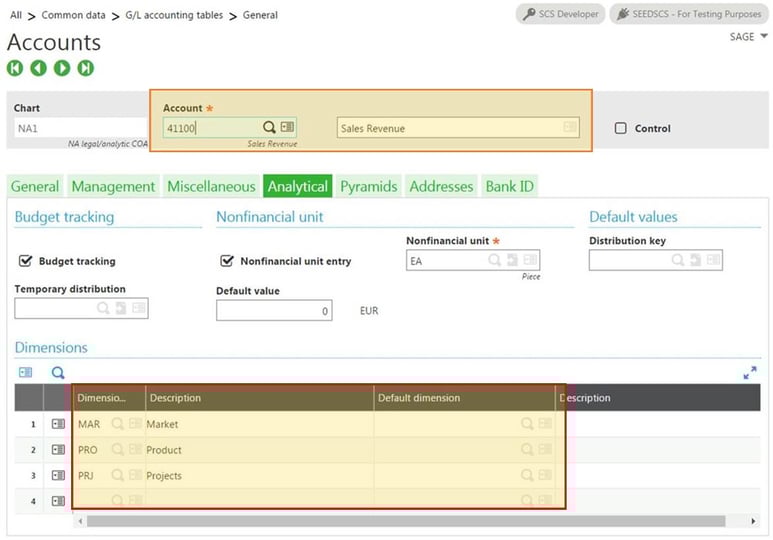Screen dimensions: 773x540
Task: Select the PRJ dimension cell
Action: click(x=109, y=475)
